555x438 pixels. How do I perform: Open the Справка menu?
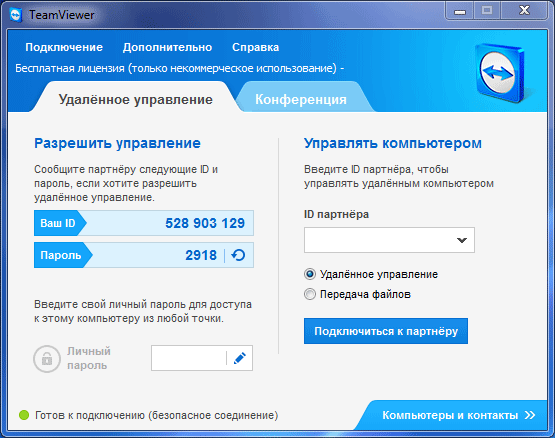[256, 47]
